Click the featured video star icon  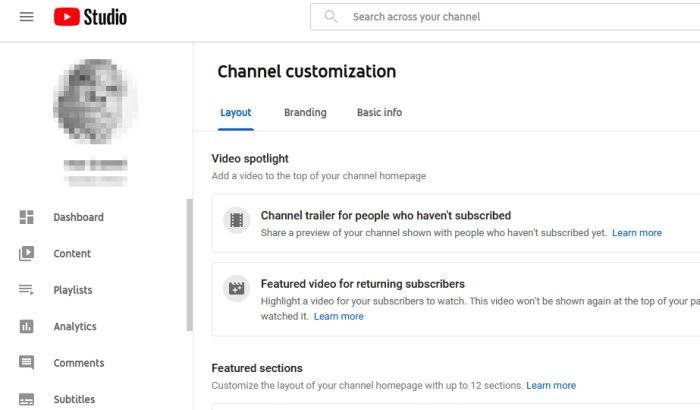237,288
